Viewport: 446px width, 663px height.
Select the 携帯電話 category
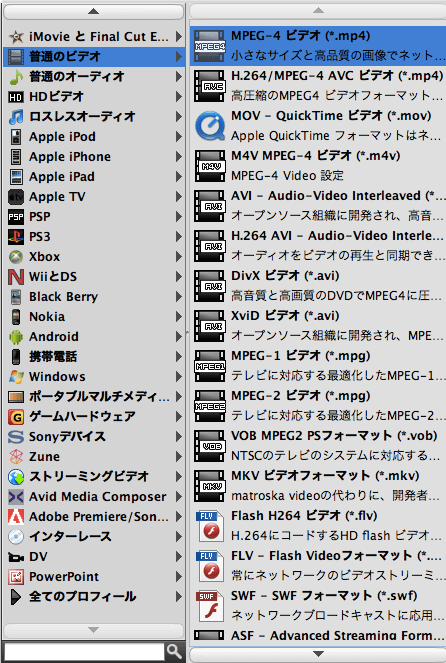pyautogui.click(x=94, y=356)
